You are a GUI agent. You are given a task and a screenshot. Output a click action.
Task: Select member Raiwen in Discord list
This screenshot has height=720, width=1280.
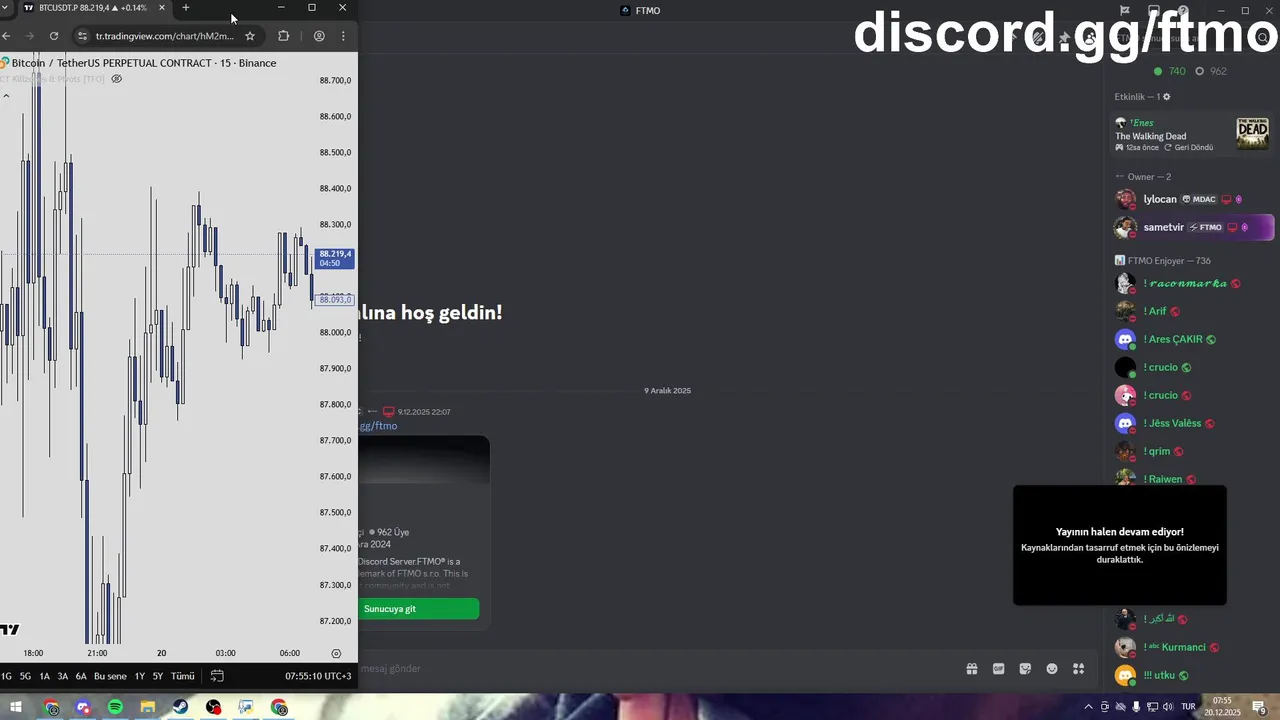[1192, 479]
